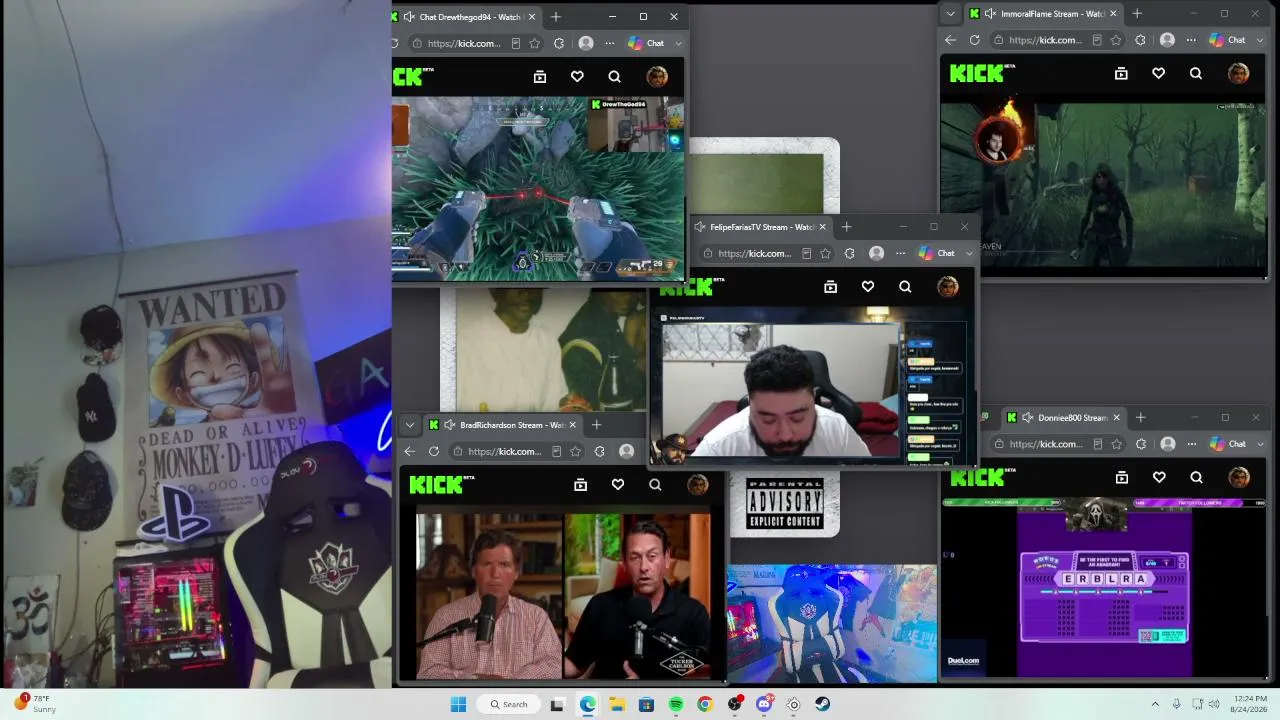Add a new tab in Donniee800 window

[x=1140, y=417]
